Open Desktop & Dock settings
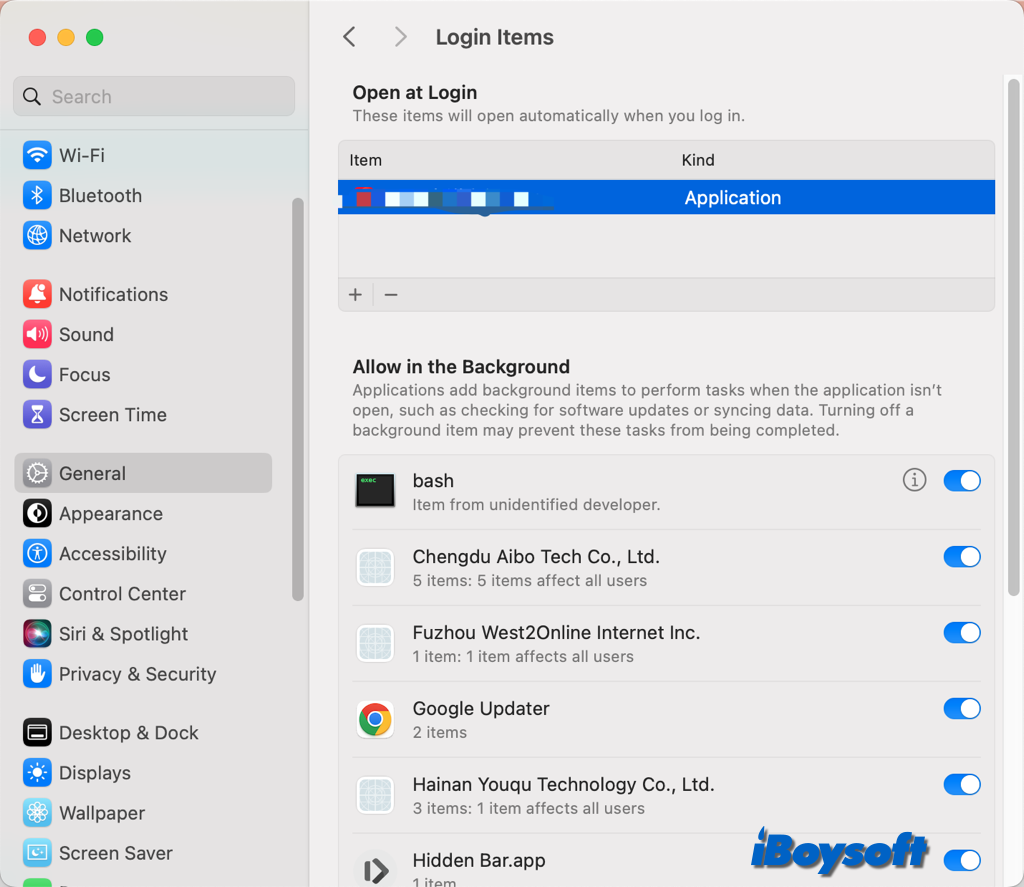The image size is (1024, 887). pos(128,733)
